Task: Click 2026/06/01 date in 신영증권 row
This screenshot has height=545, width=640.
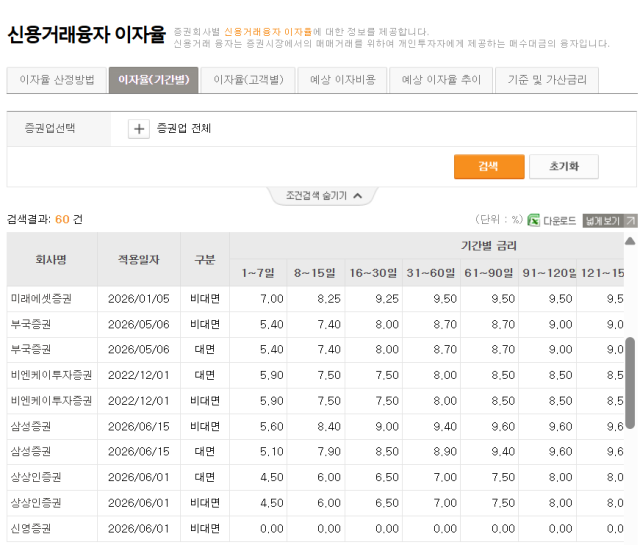Action: click(x=139, y=529)
